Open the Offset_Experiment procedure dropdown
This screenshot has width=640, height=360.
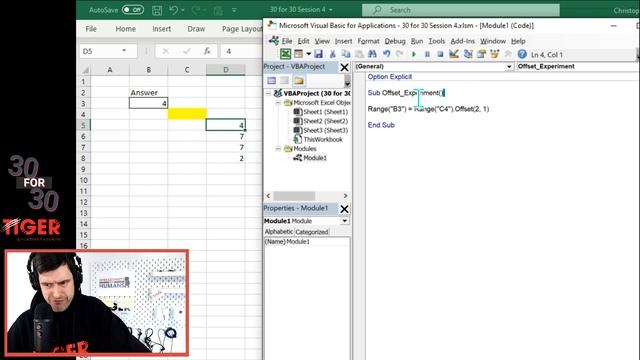577,67
